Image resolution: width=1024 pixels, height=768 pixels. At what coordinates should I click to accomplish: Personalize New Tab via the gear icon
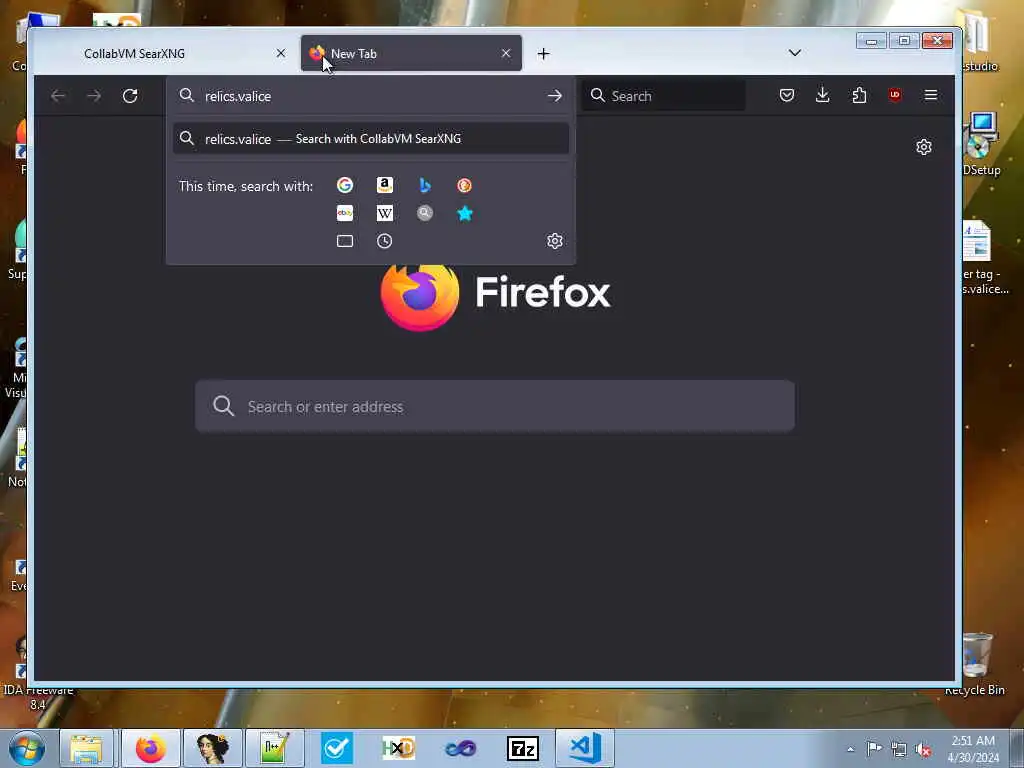coord(923,147)
